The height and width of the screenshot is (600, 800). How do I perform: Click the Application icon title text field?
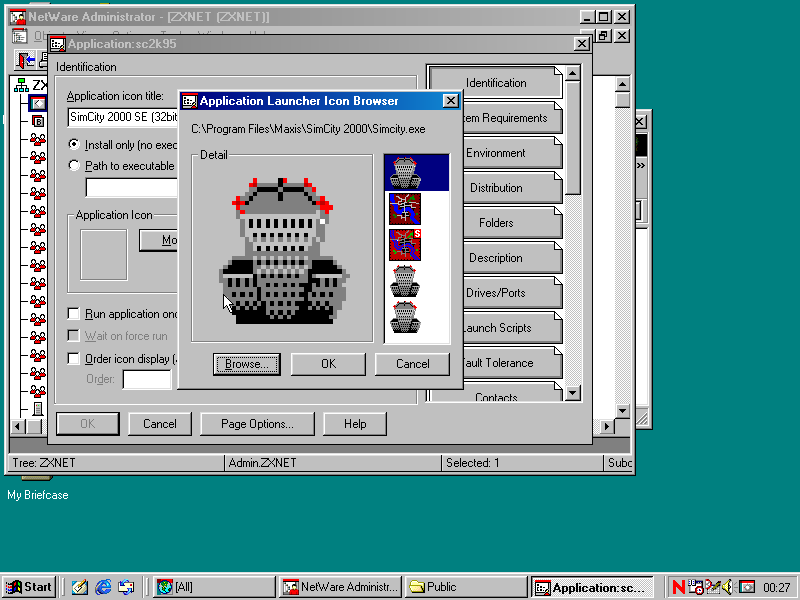click(123, 117)
